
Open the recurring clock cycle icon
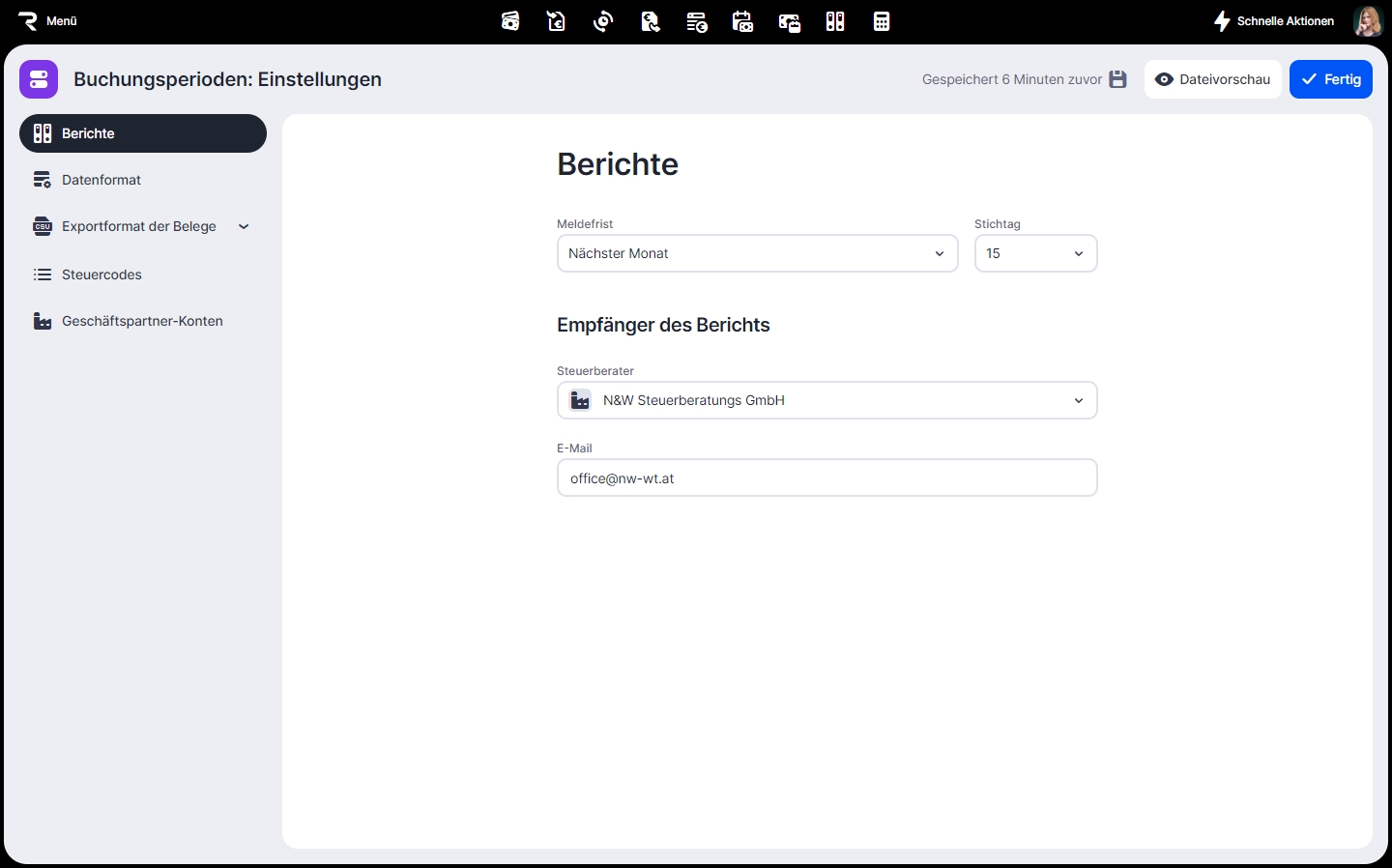tap(603, 21)
